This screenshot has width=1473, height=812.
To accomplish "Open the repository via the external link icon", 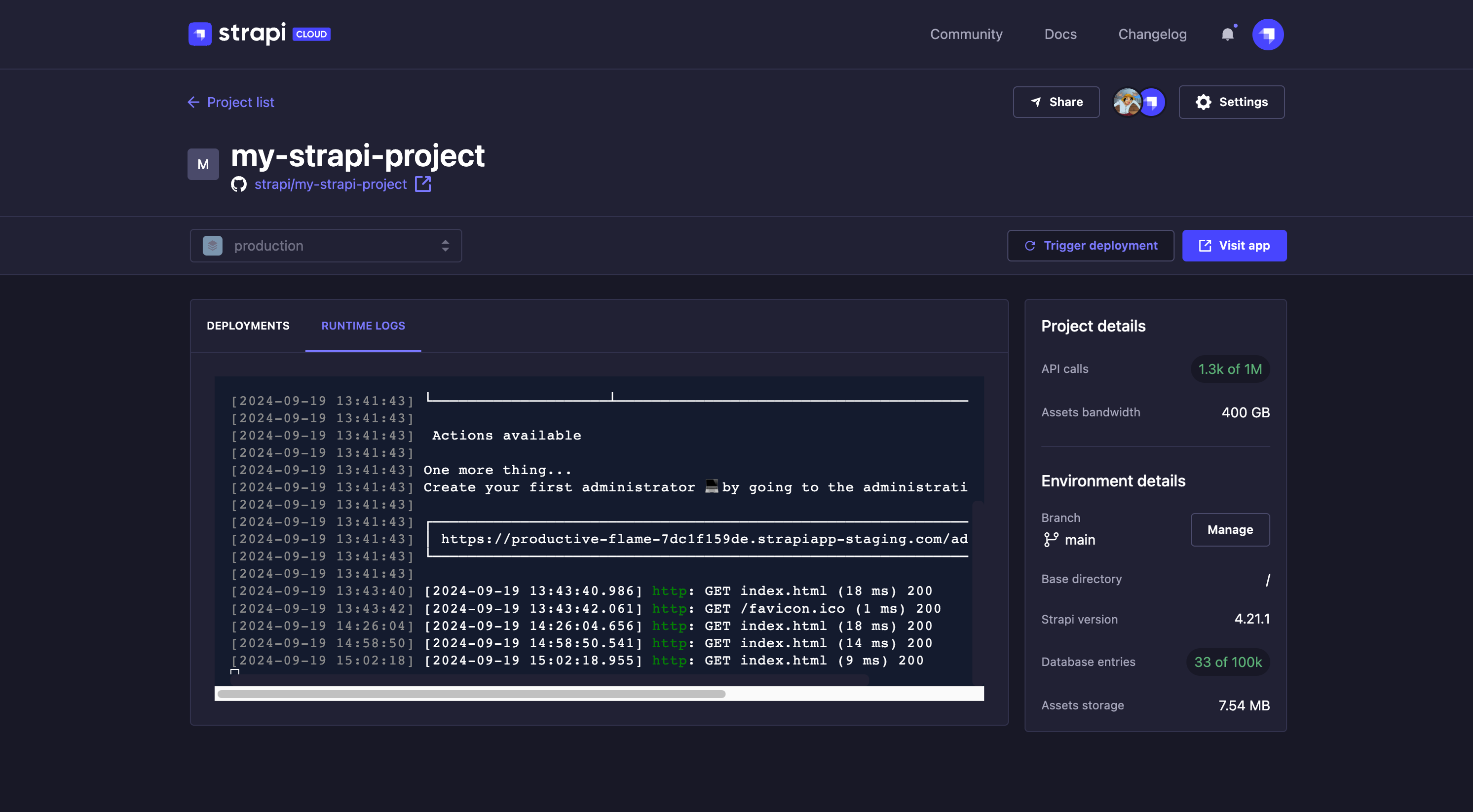I will pos(423,184).
